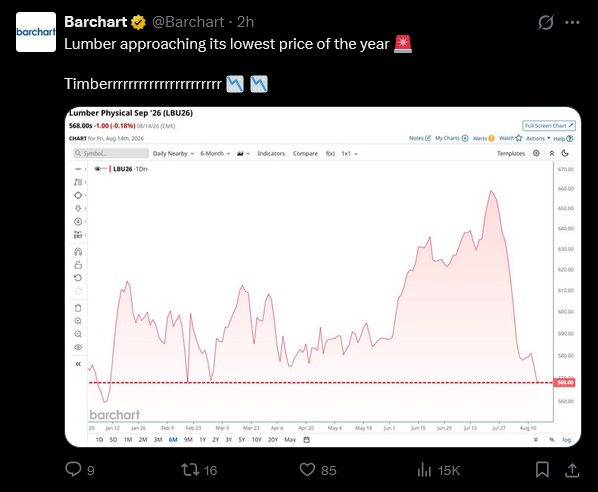This screenshot has width=598, height=492.
Task: Bookmark this tweet
Action: pyautogui.click(x=542, y=469)
